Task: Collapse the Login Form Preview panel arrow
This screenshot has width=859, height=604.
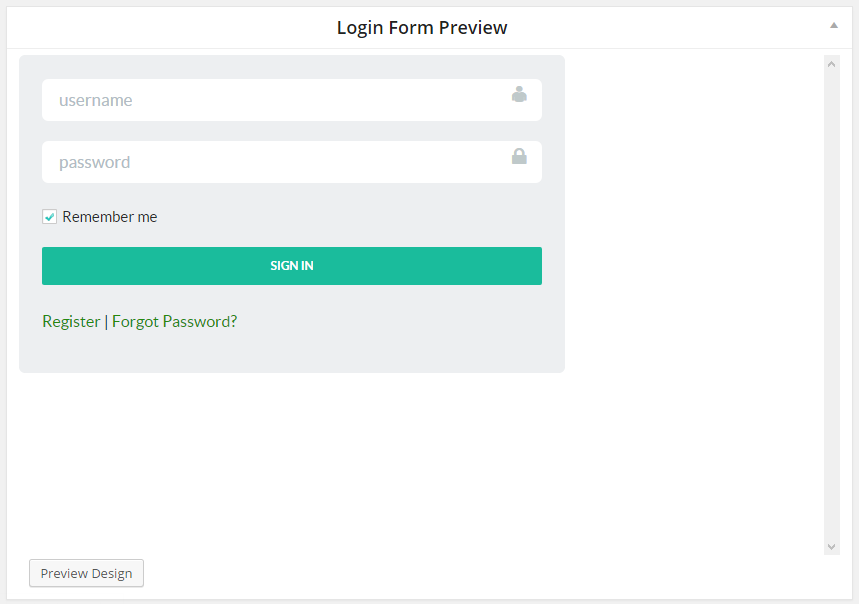Action: coord(834,26)
